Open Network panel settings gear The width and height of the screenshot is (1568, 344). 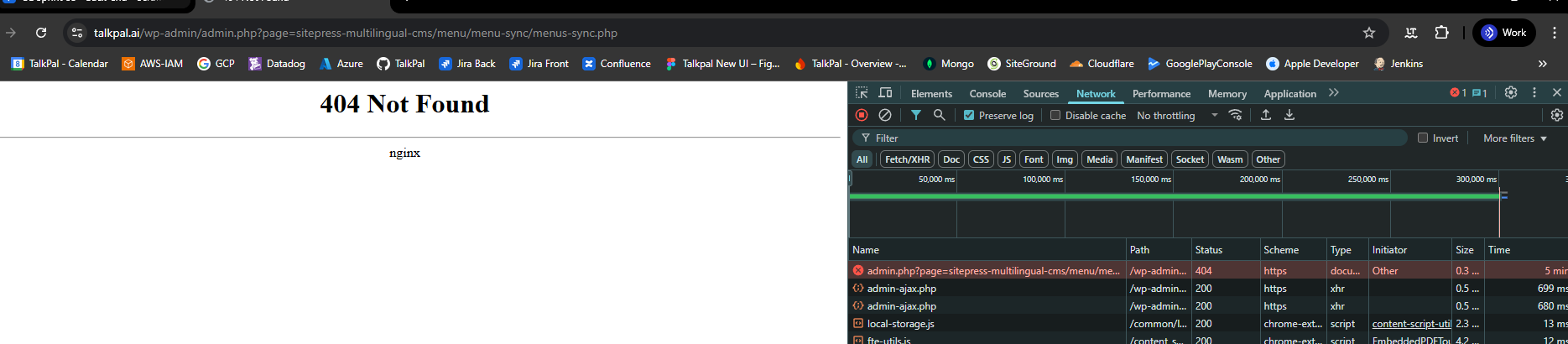click(x=1557, y=115)
